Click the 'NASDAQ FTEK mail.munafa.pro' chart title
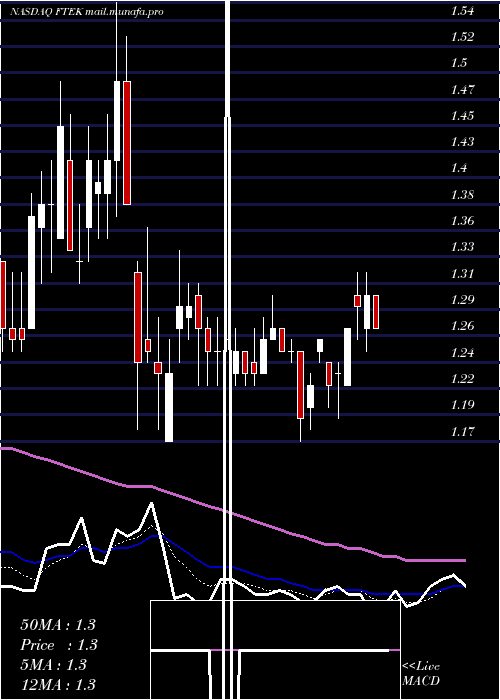Image resolution: width=500 pixels, height=700 pixels. [87, 12]
